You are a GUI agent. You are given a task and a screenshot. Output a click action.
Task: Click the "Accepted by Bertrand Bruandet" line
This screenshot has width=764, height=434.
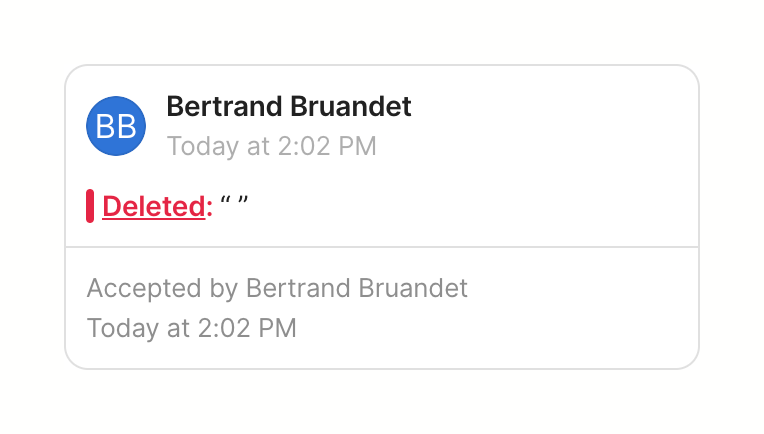pos(277,289)
